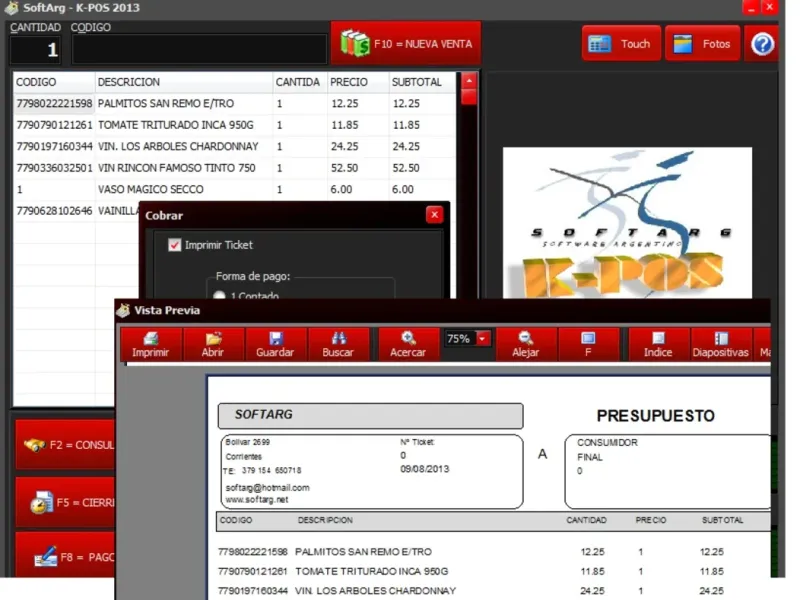Viewport: 800px width, 600px height.
Task: Open the Fotos button
Action: click(x=703, y=44)
